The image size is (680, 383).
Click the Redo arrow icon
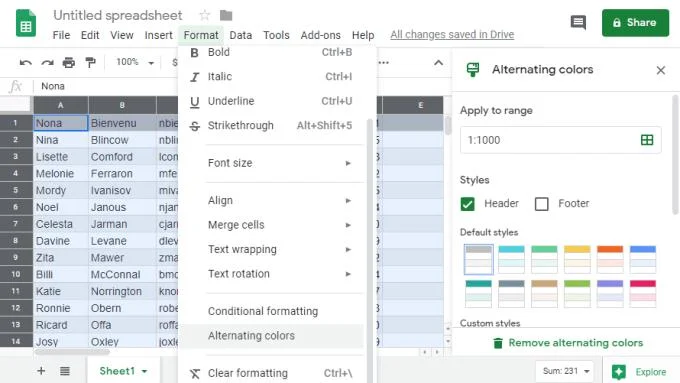point(47,63)
